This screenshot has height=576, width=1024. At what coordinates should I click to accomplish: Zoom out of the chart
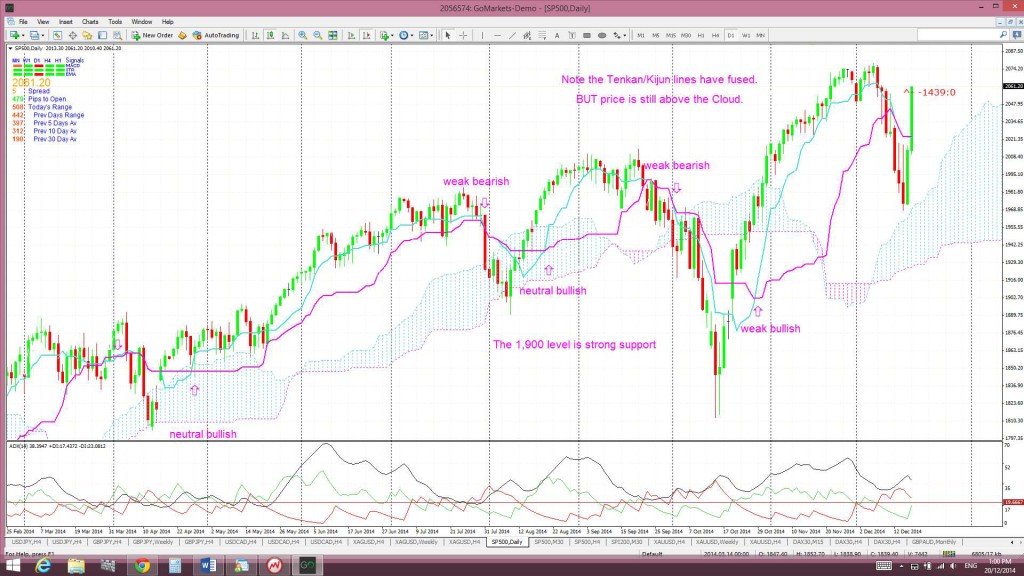click(317, 35)
